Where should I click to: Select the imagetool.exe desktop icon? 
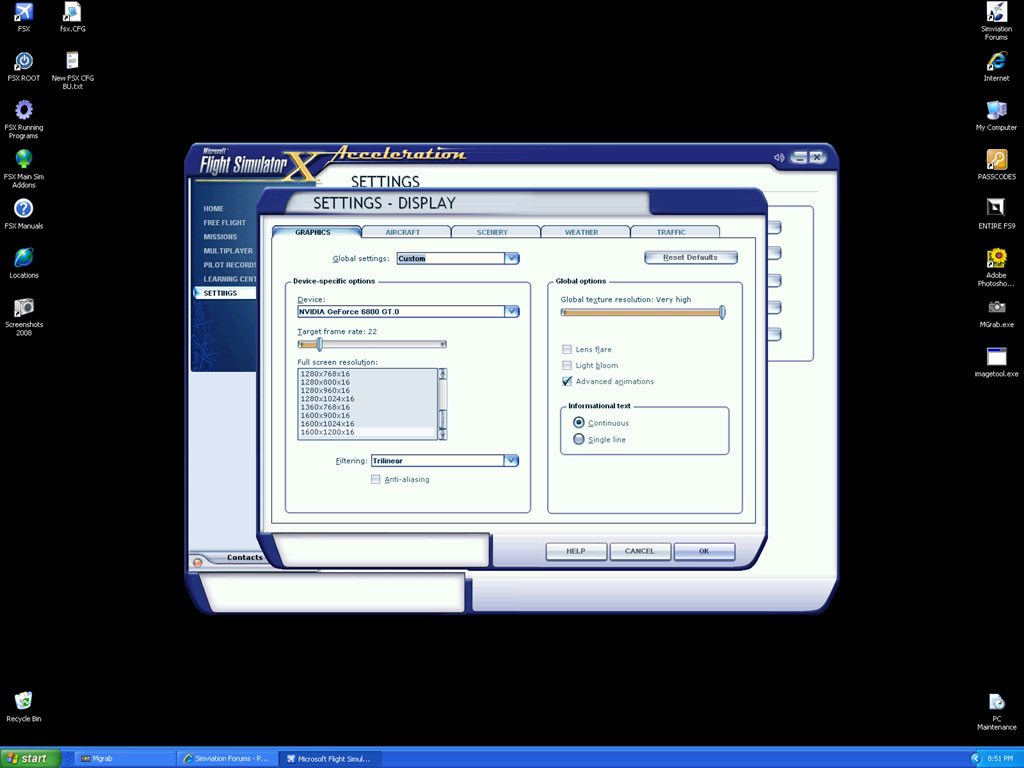click(x=997, y=357)
